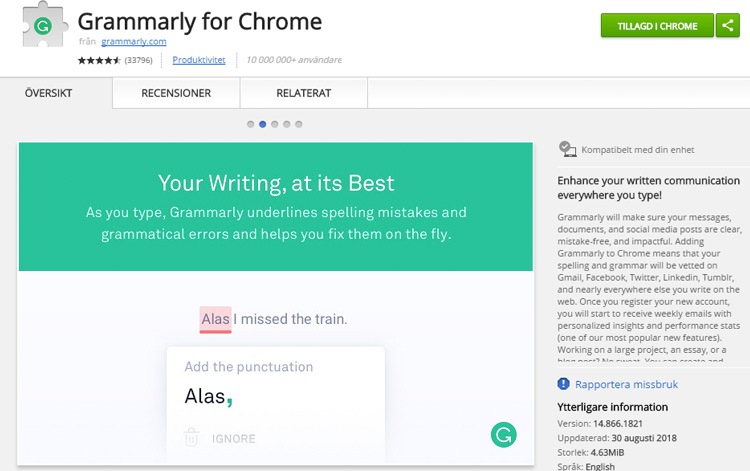Click the star rating icons
This screenshot has height=471, width=750.
pos(99,60)
